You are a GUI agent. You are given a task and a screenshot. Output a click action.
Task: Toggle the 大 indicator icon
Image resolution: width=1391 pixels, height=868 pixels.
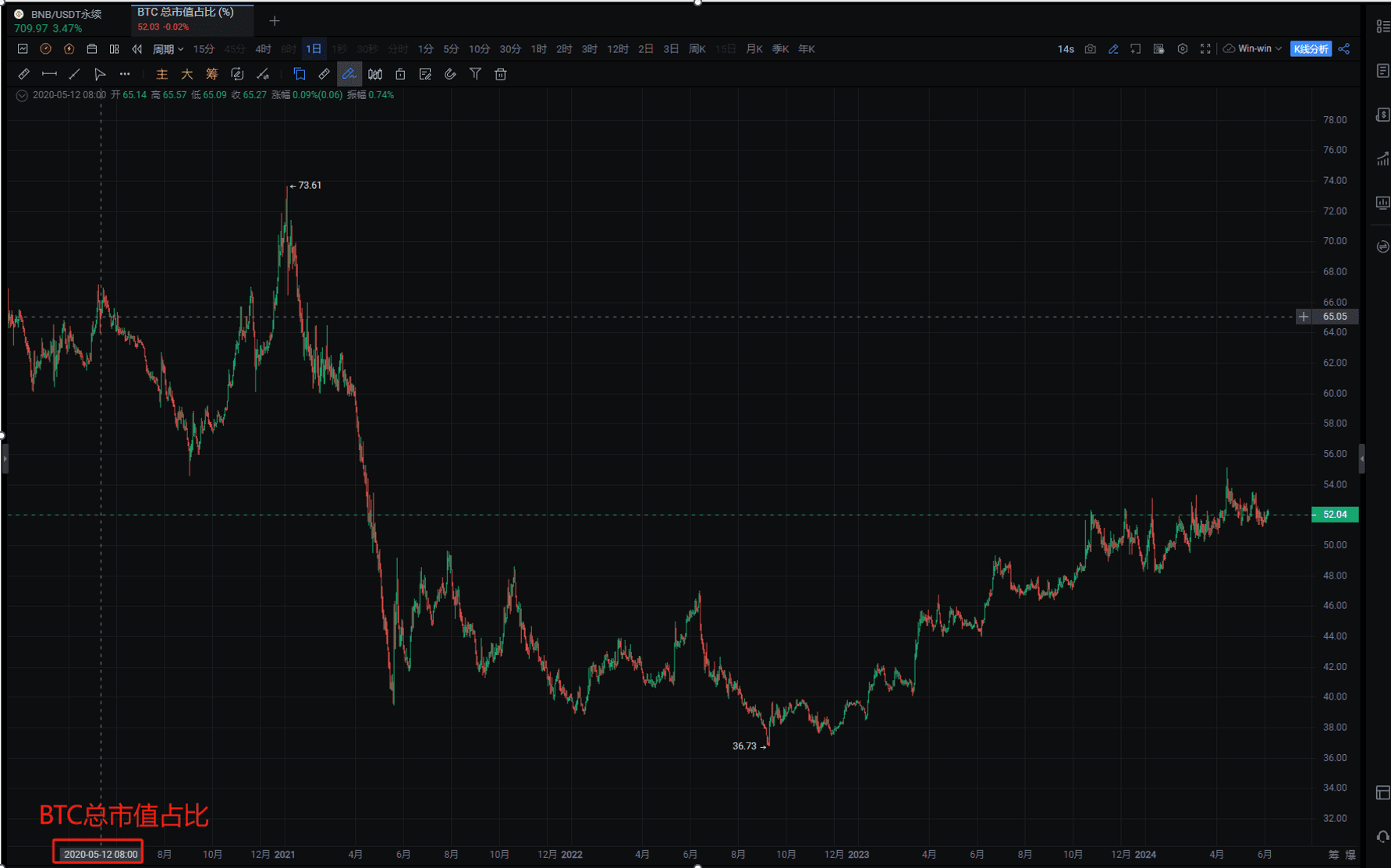tap(186, 74)
